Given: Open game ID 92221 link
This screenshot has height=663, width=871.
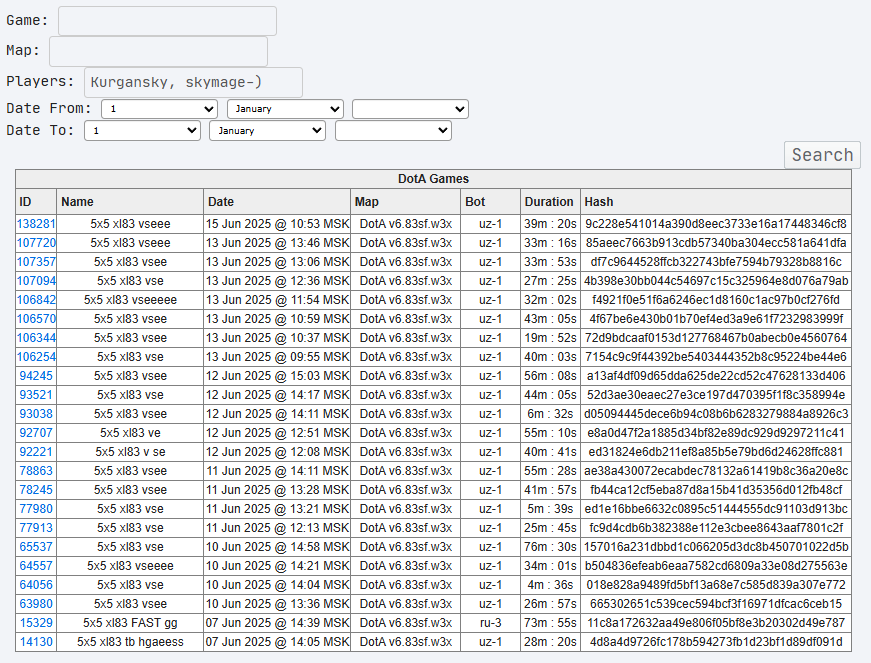Looking at the screenshot, I should click(x=36, y=451).
